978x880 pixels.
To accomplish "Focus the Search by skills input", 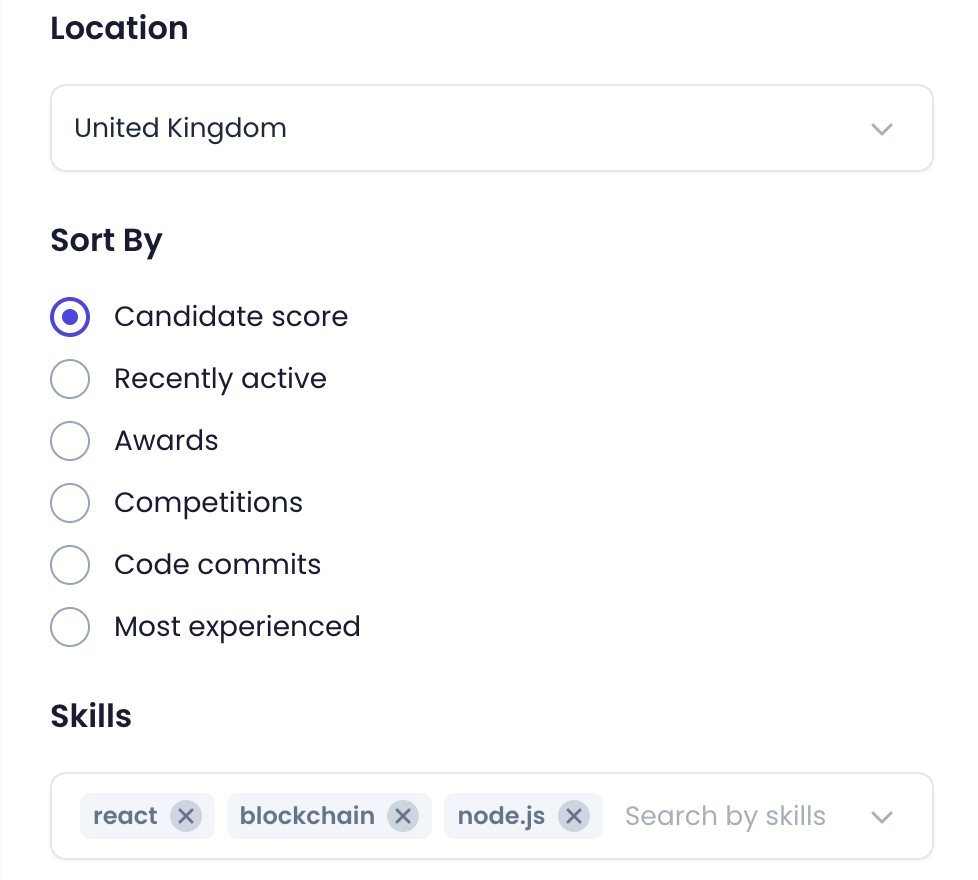I will tap(725, 816).
